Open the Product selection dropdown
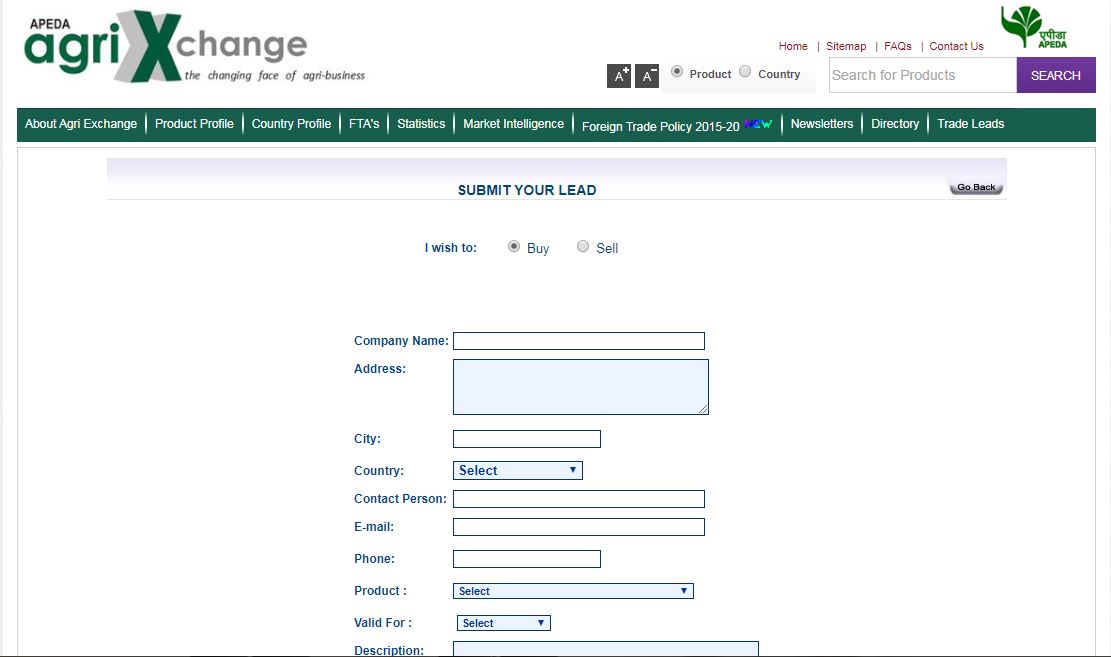 [x=572, y=590]
